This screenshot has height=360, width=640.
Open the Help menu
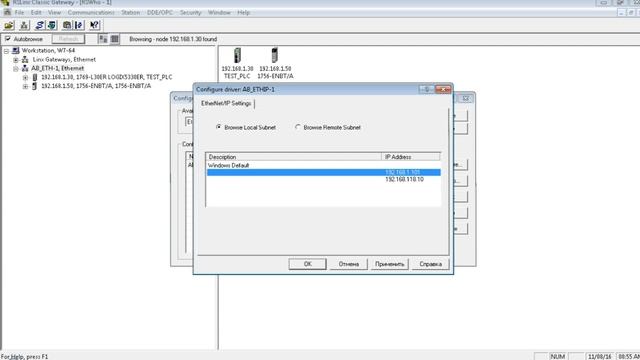click(244, 13)
